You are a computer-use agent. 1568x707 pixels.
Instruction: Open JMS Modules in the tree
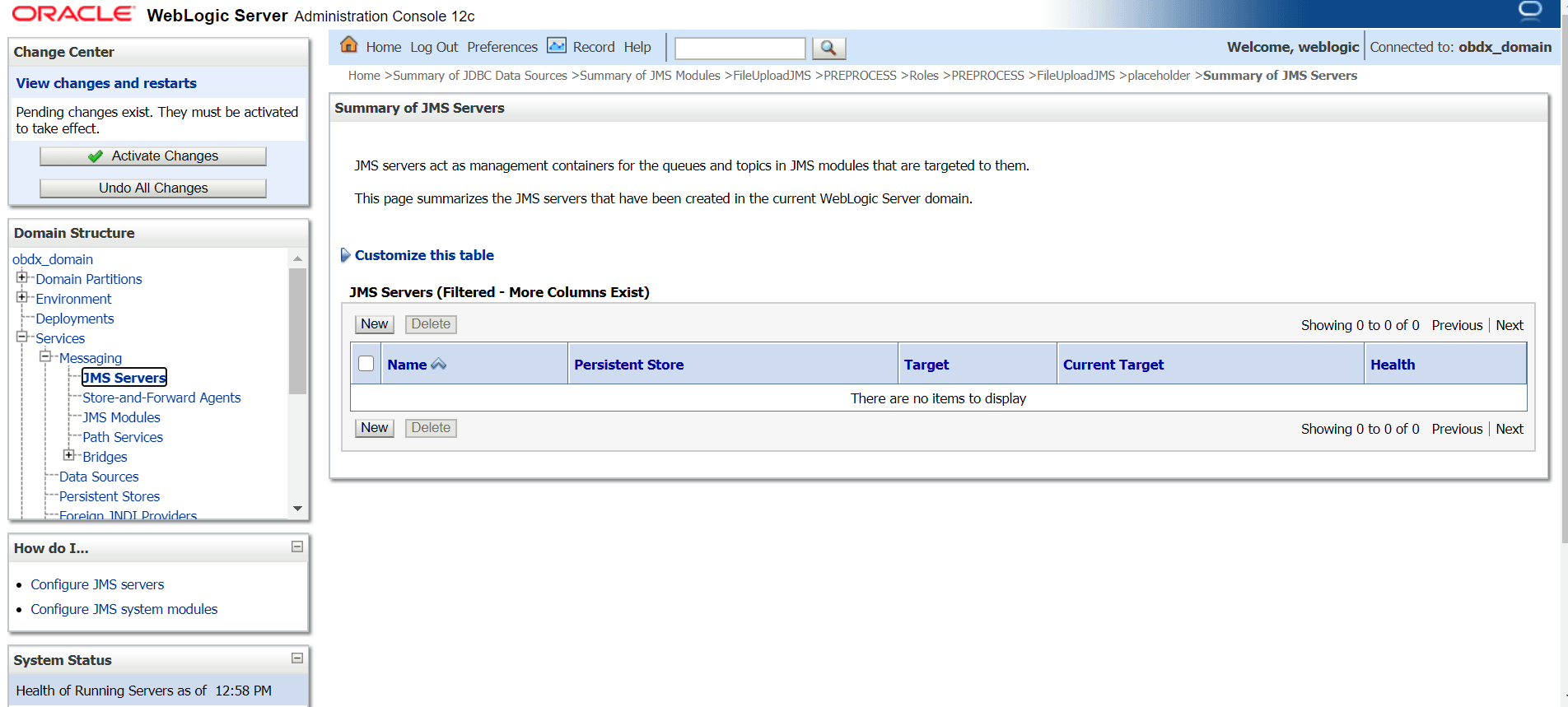[x=121, y=417]
